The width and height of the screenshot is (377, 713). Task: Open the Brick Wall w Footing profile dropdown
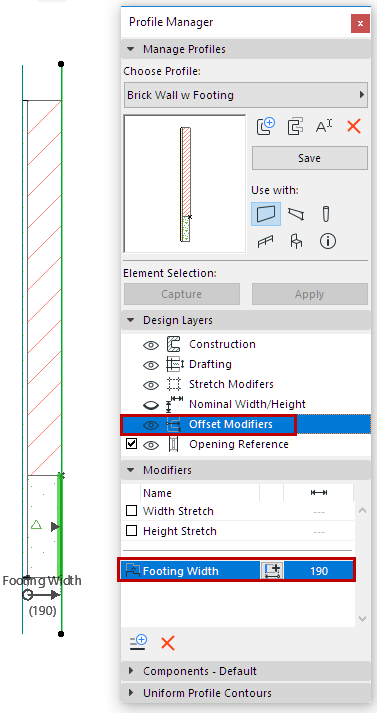pyautogui.click(x=246, y=95)
